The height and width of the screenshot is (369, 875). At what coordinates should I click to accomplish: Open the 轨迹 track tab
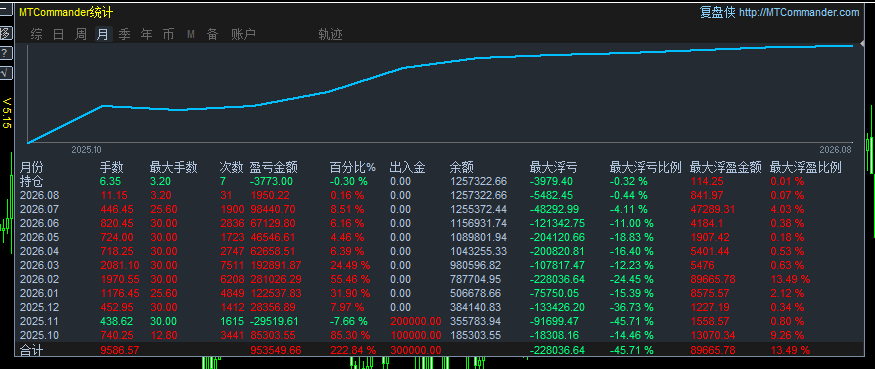point(330,35)
